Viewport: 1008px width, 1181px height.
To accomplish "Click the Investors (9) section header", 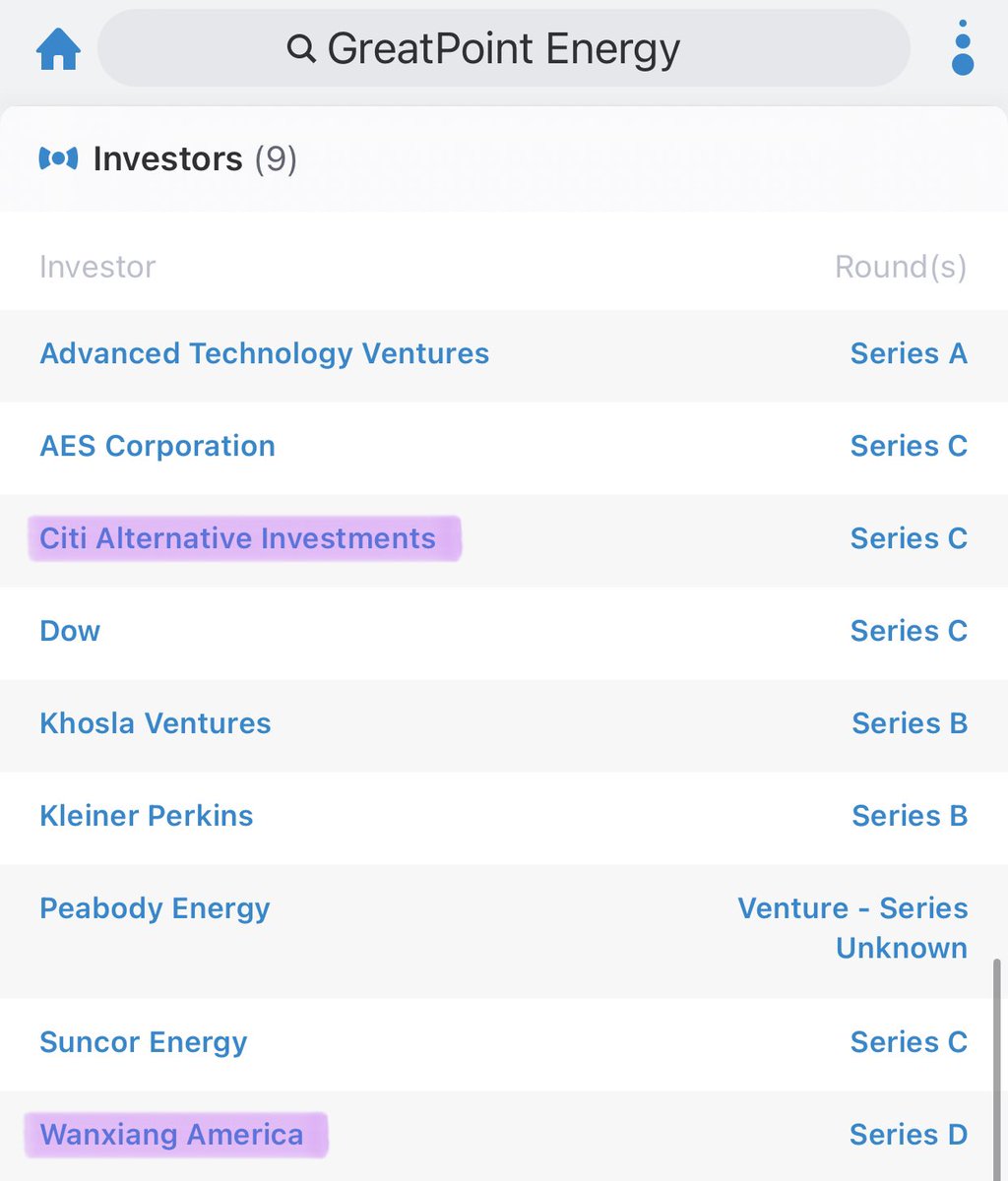I will coord(194,158).
